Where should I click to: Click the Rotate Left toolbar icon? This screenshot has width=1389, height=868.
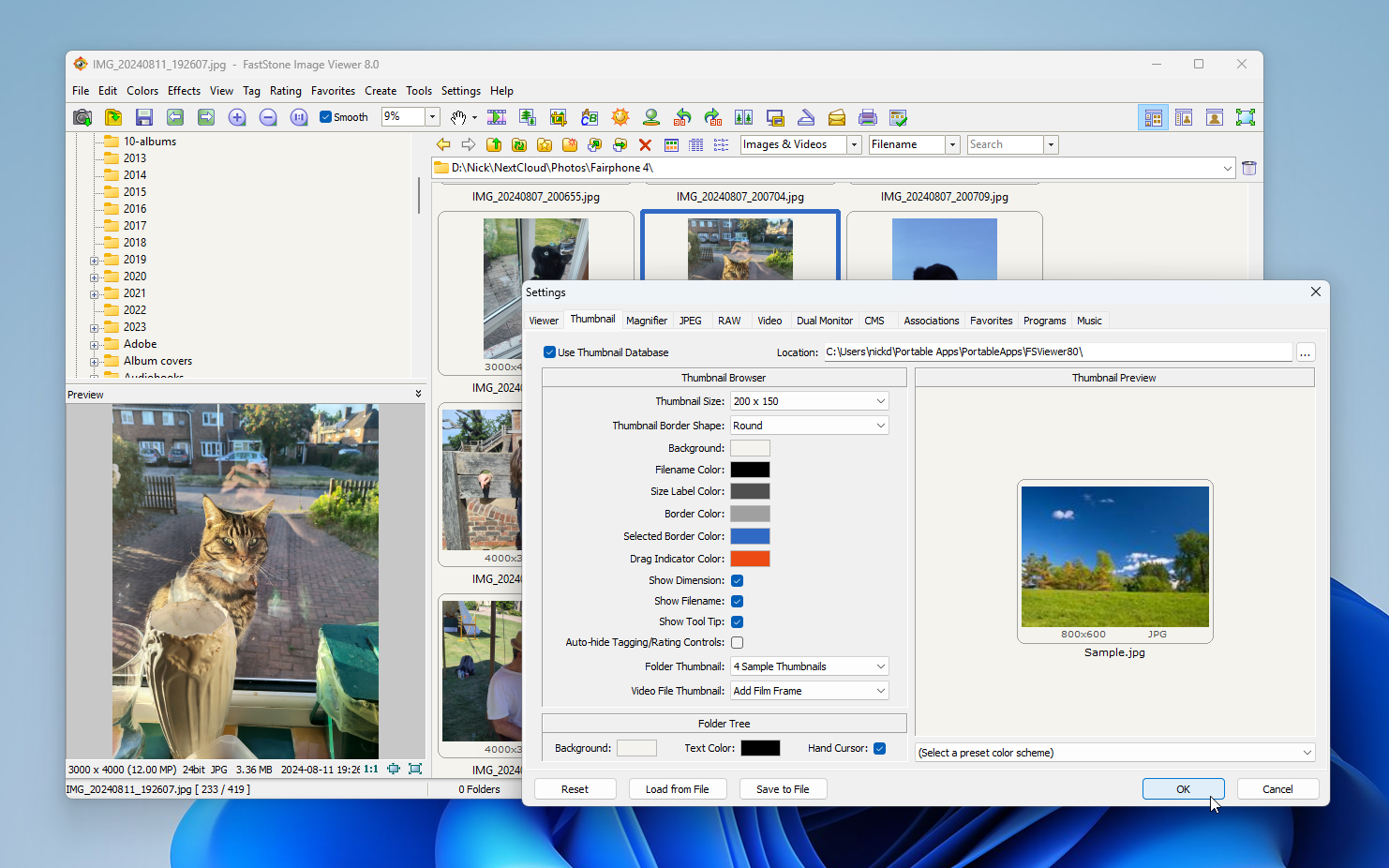tap(682, 117)
